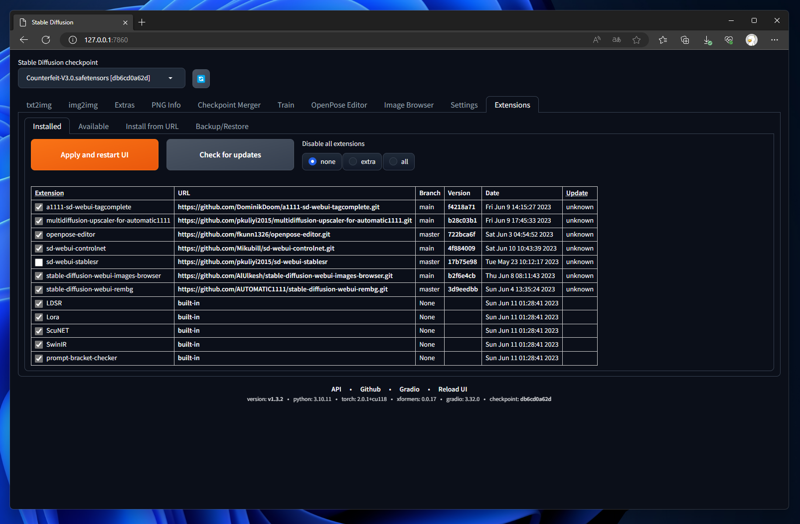Click the Extension column header
Viewport: 800px width, 524px height.
click(x=49, y=193)
